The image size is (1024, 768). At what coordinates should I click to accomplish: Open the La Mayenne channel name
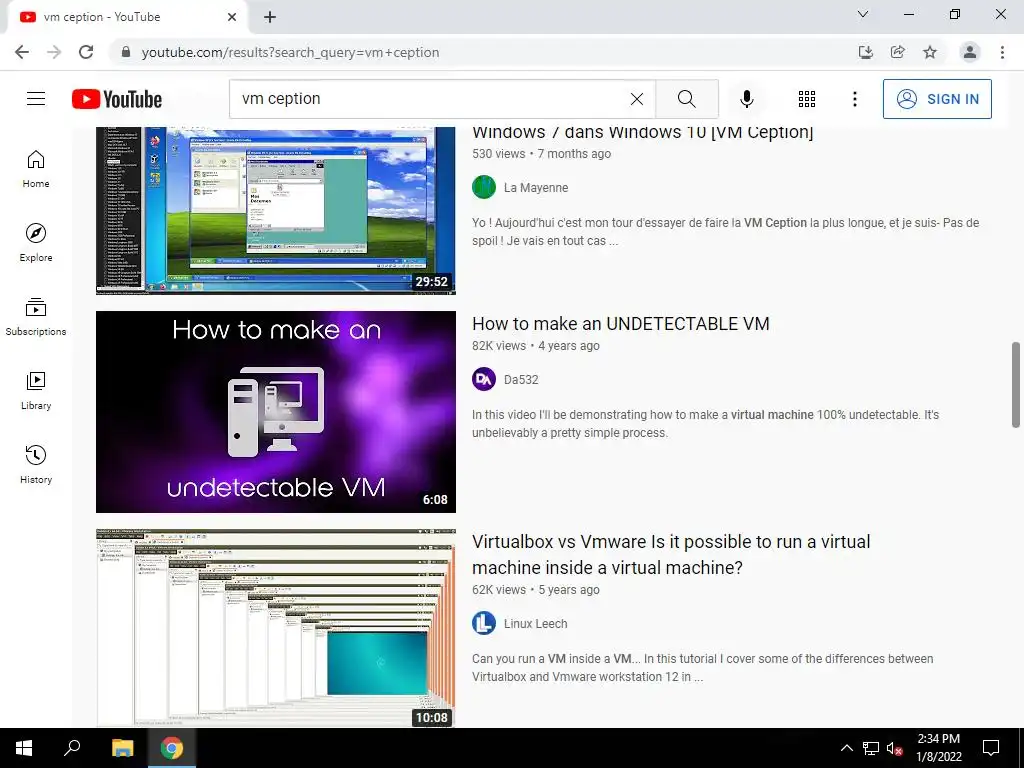click(x=536, y=187)
